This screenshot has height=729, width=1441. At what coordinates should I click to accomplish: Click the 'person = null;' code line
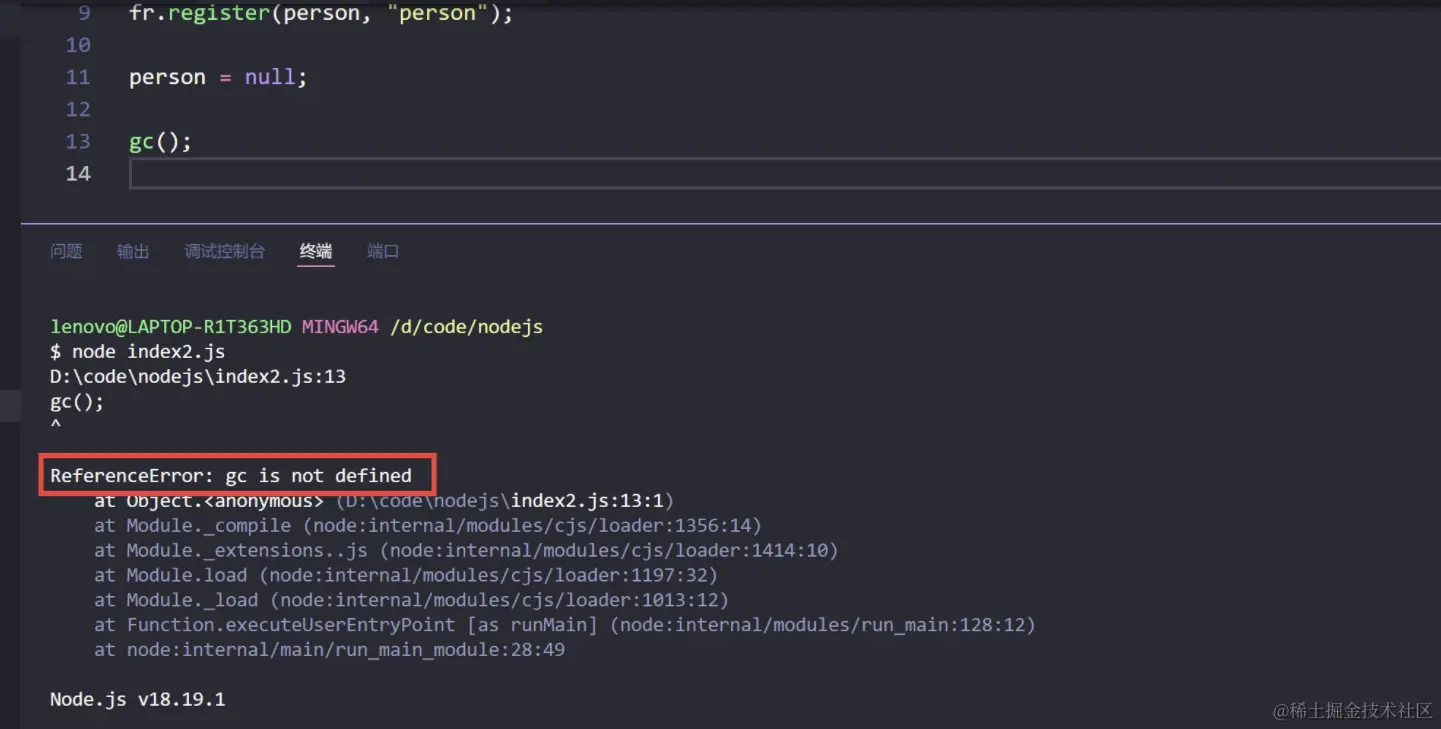click(218, 77)
